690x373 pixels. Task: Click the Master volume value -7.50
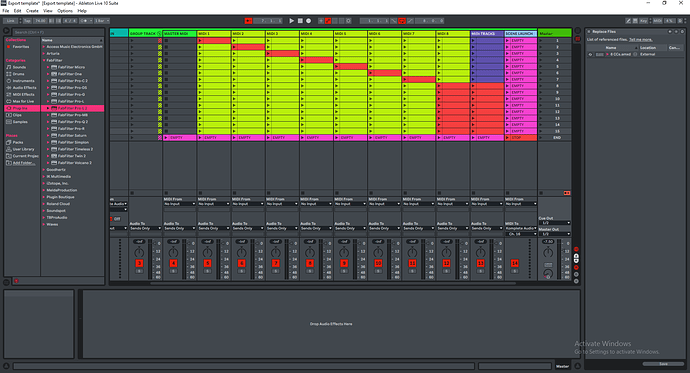tap(547, 241)
